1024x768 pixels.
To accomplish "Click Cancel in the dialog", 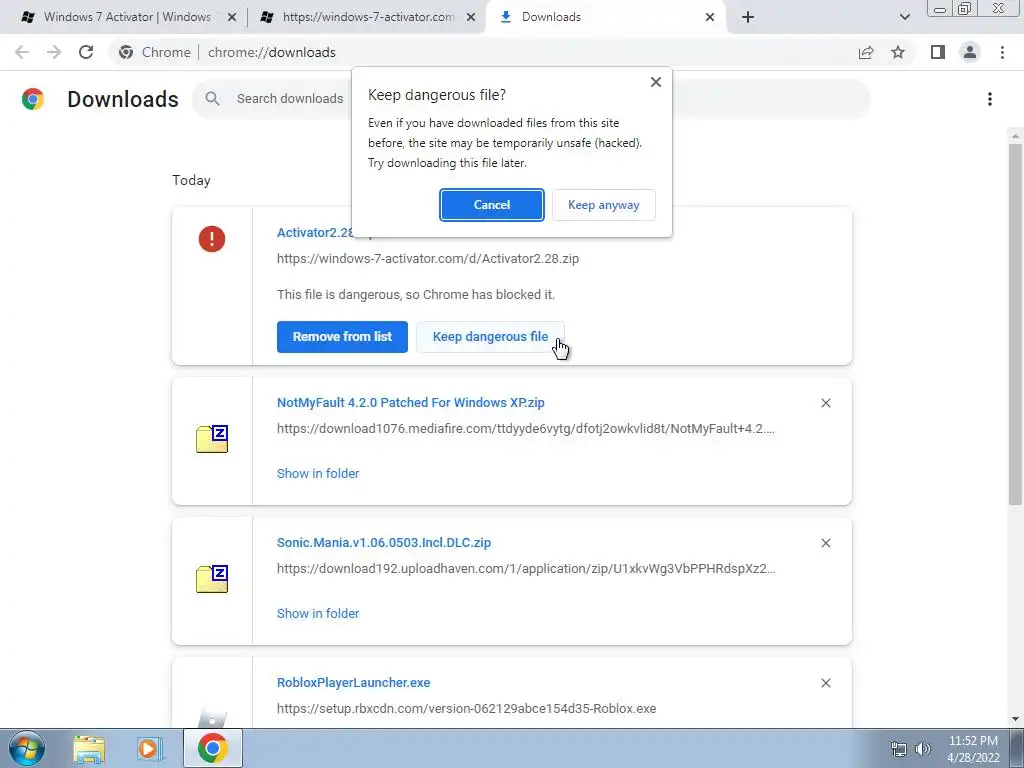I will [x=492, y=205].
